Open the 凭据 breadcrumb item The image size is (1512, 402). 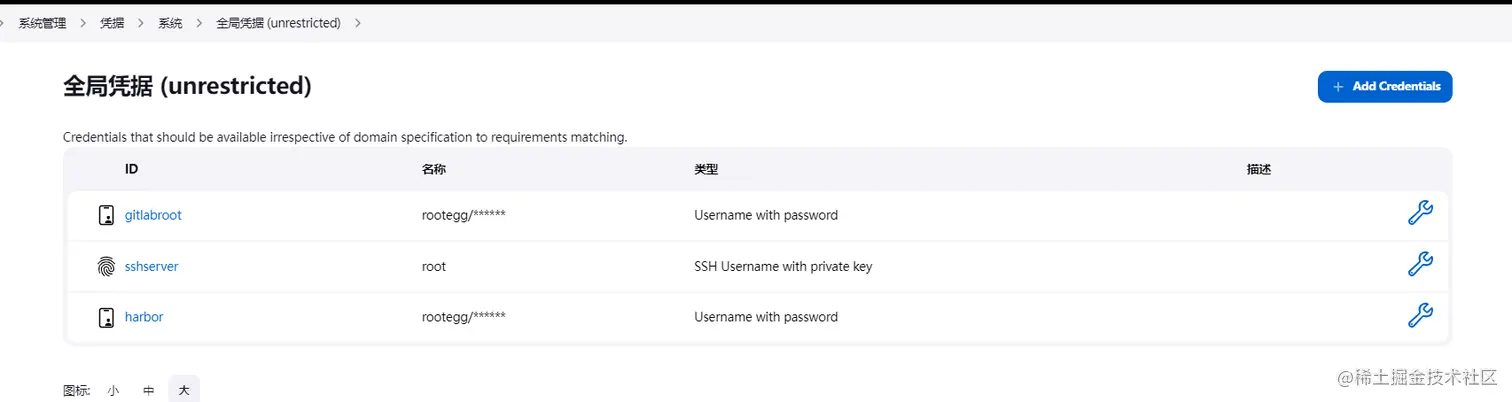[x=112, y=23]
